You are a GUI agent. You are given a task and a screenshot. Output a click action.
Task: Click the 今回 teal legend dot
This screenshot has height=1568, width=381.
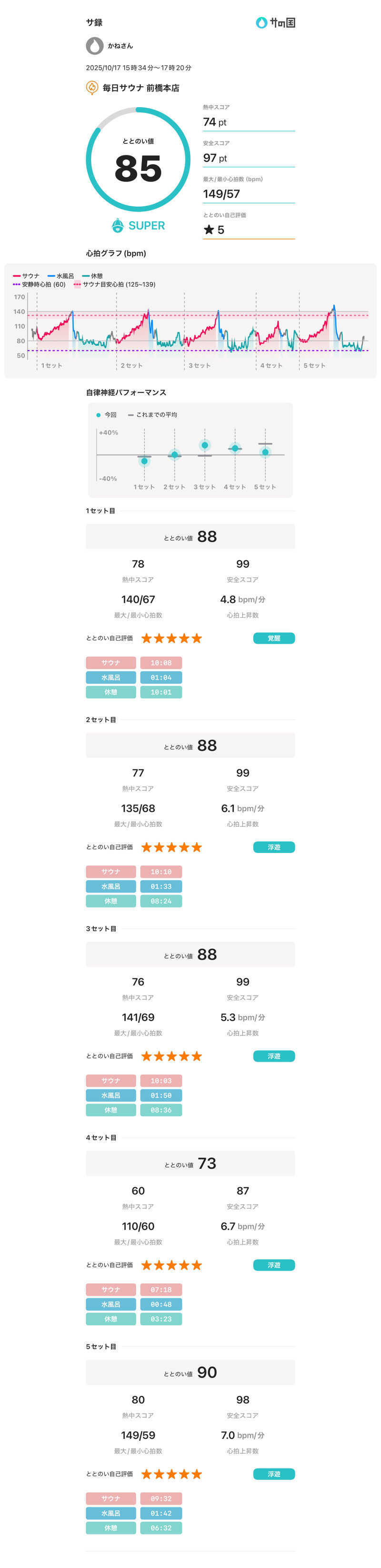[99, 414]
